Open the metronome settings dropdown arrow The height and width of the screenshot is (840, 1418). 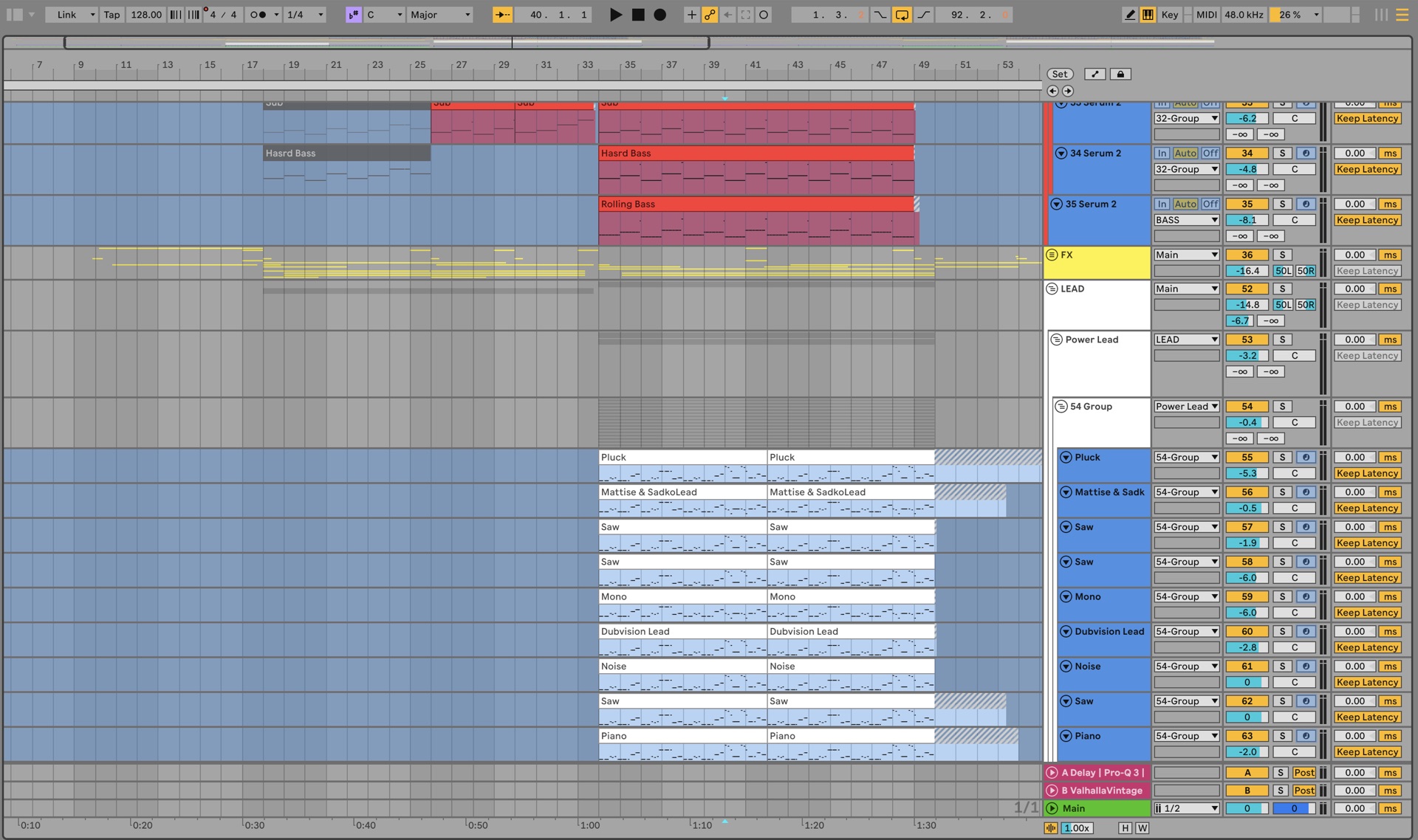coord(276,15)
